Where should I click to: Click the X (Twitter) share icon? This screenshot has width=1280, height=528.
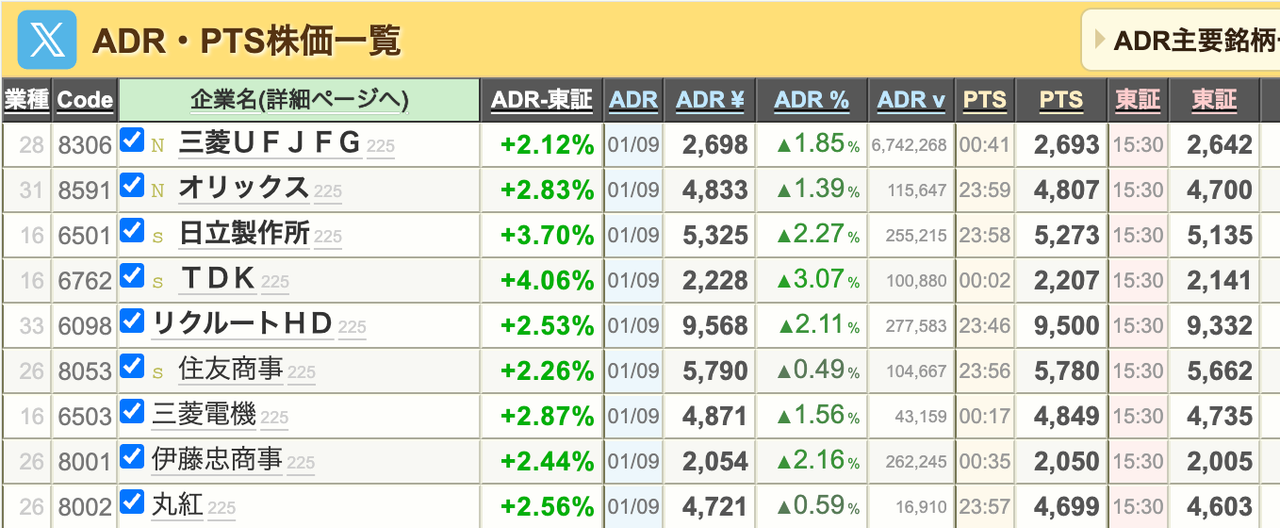pyautogui.click(x=46, y=40)
